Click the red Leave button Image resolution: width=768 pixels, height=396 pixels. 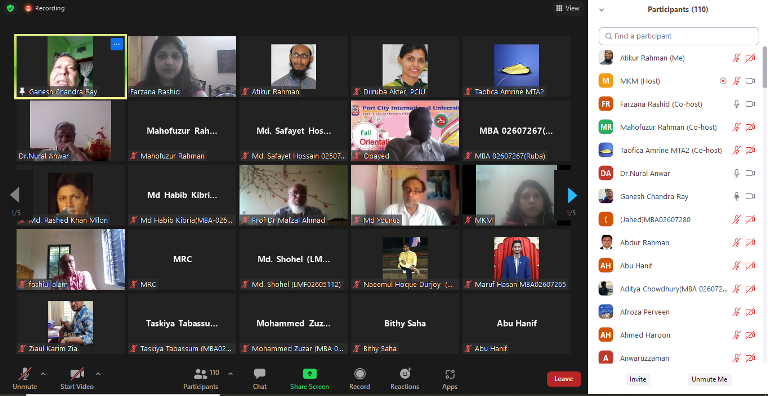(564, 378)
